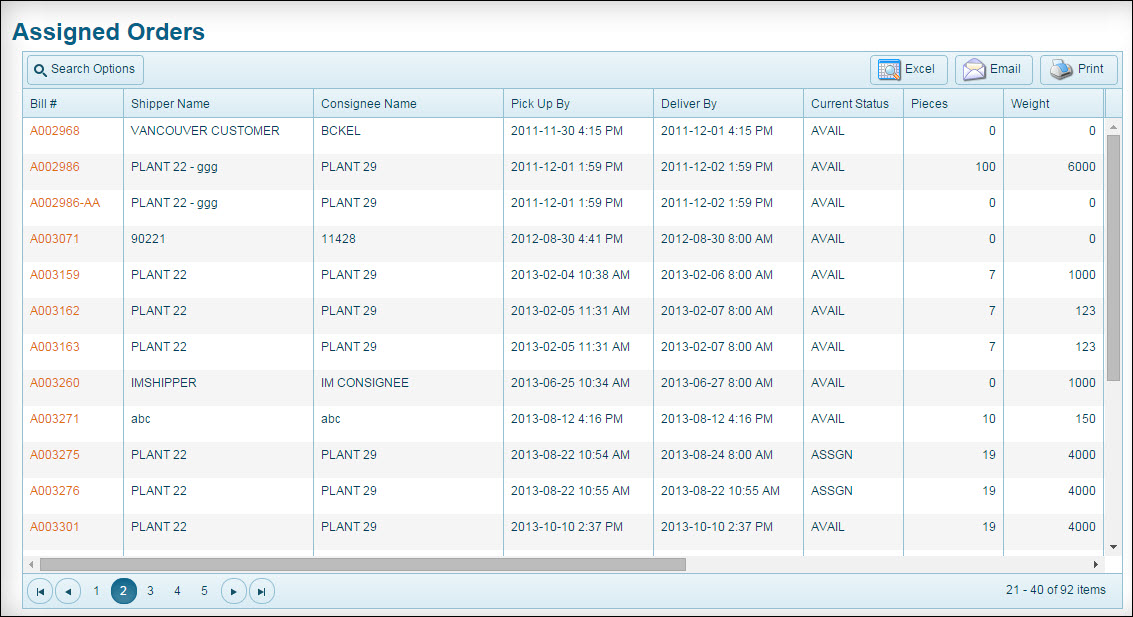Sort by Pick Up By column header
Screen dimensions: 1133x617
(x=578, y=103)
